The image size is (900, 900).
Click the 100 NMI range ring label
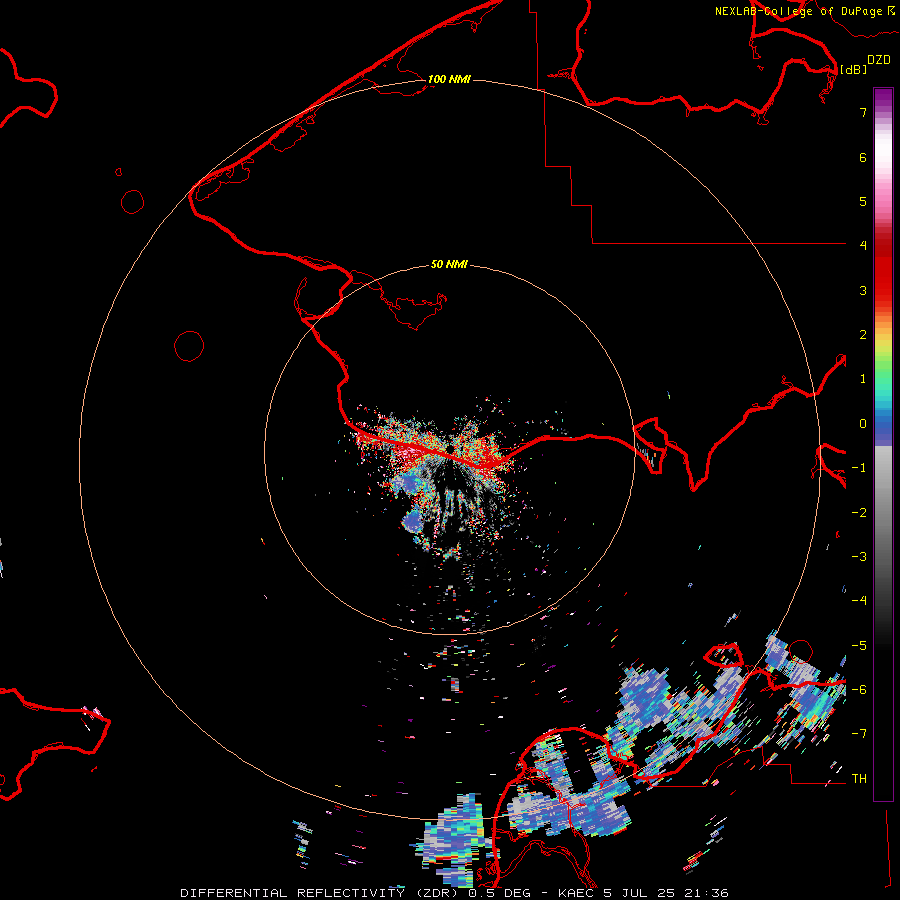(449, 79)
